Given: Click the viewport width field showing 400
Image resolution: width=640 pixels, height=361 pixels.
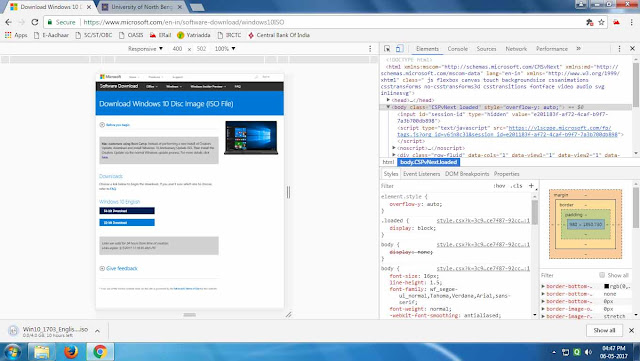Looking at the screenshot, I should pyautogui.click(x=177, y=49).
